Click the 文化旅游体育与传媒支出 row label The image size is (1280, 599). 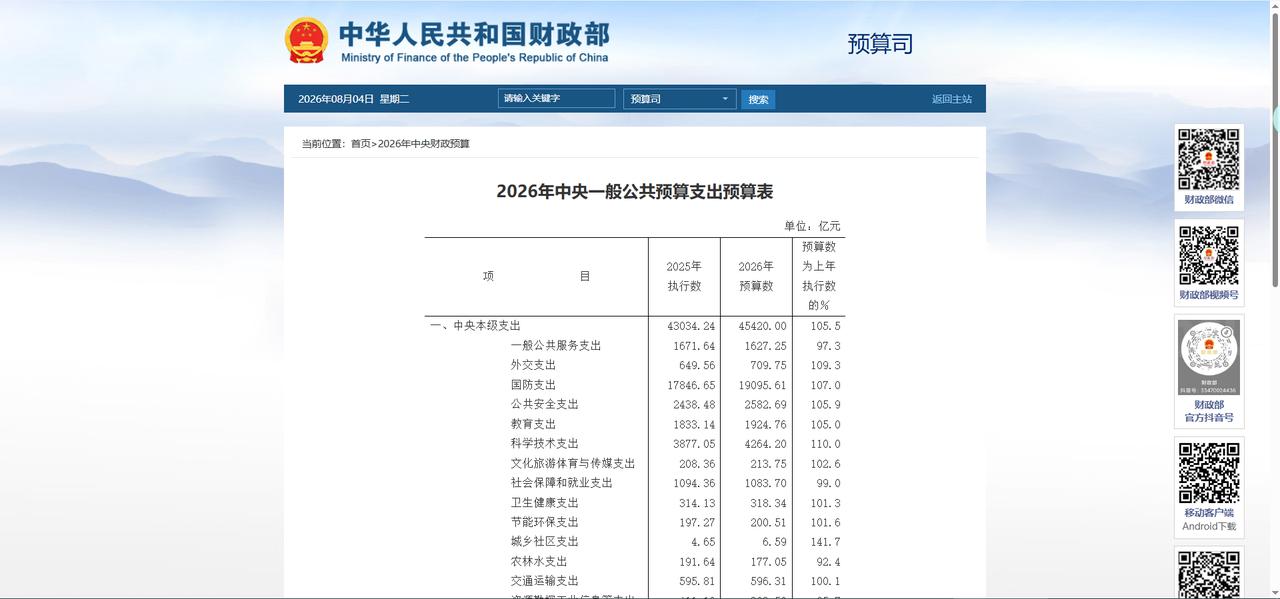[573, 463]
